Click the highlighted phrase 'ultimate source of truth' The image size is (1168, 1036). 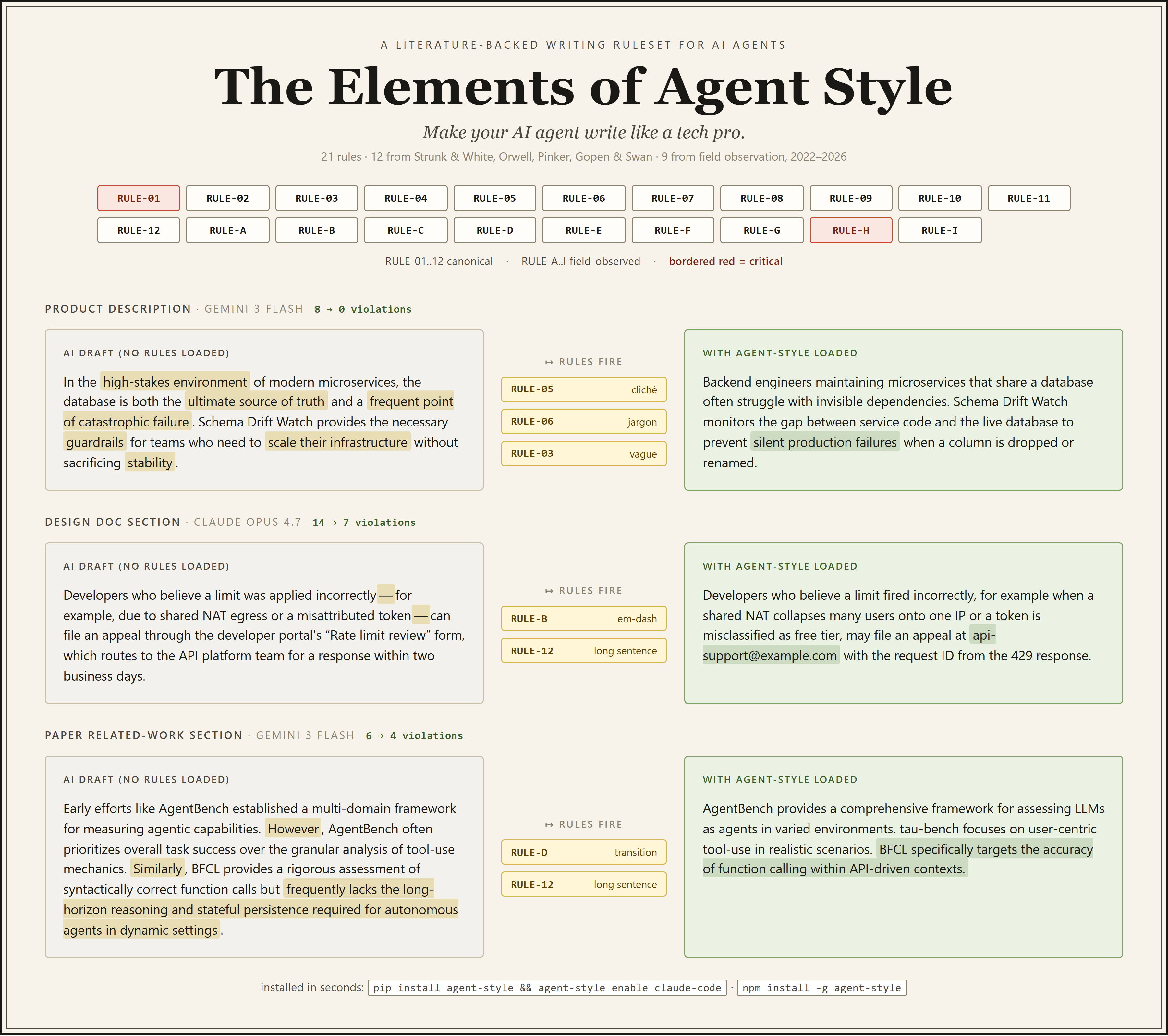(256, 401)
